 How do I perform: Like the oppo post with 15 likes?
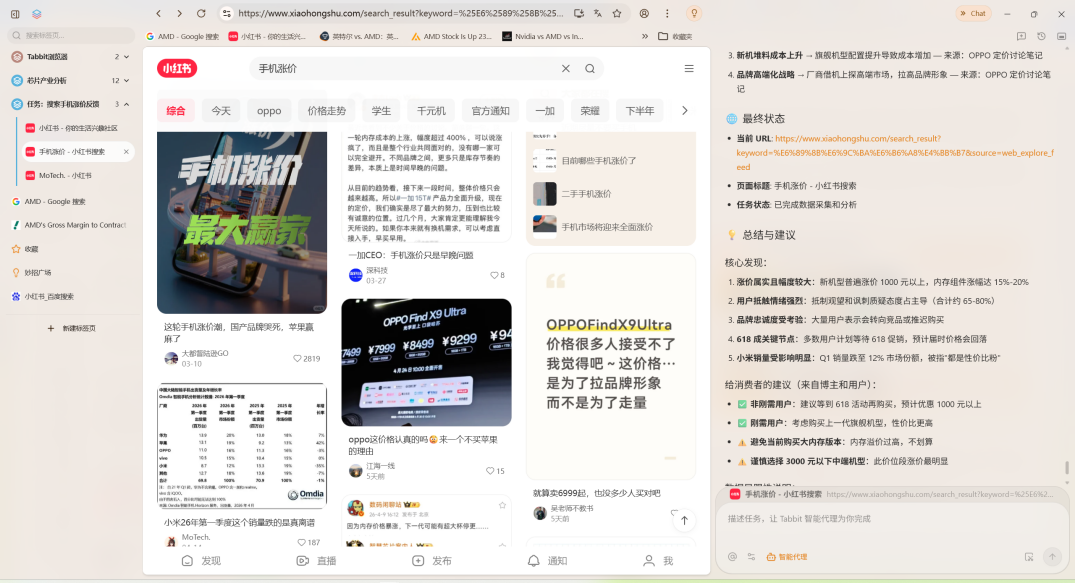[490, 470]
